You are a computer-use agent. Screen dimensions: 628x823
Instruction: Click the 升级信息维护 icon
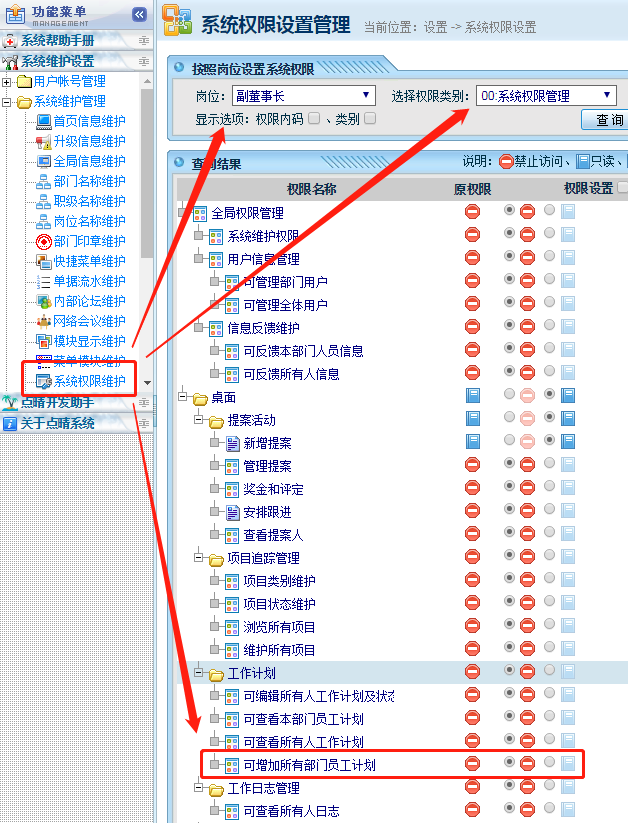point(43,142)
